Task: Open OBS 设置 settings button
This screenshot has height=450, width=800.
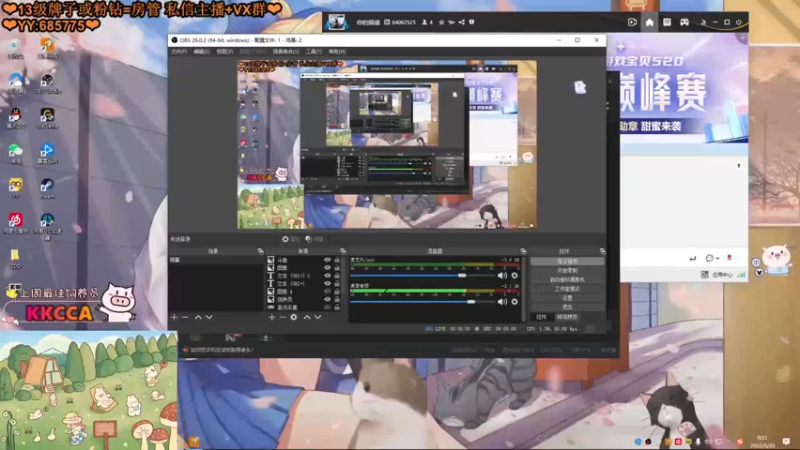Action: click(x=567, y=298)
